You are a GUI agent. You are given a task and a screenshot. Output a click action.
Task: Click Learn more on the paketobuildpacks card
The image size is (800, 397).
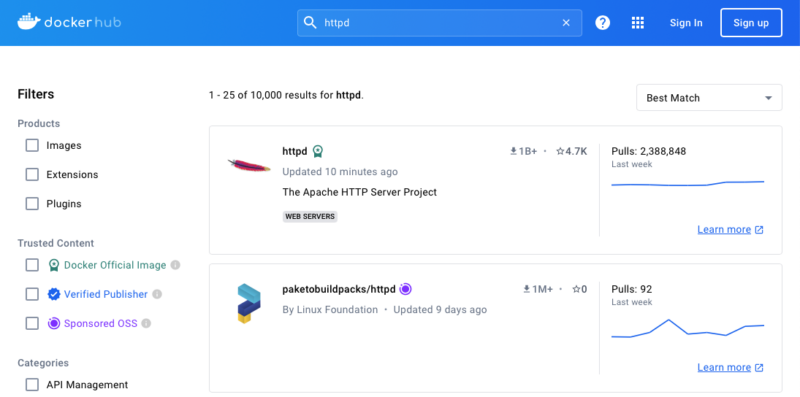(x=730, y=367)
